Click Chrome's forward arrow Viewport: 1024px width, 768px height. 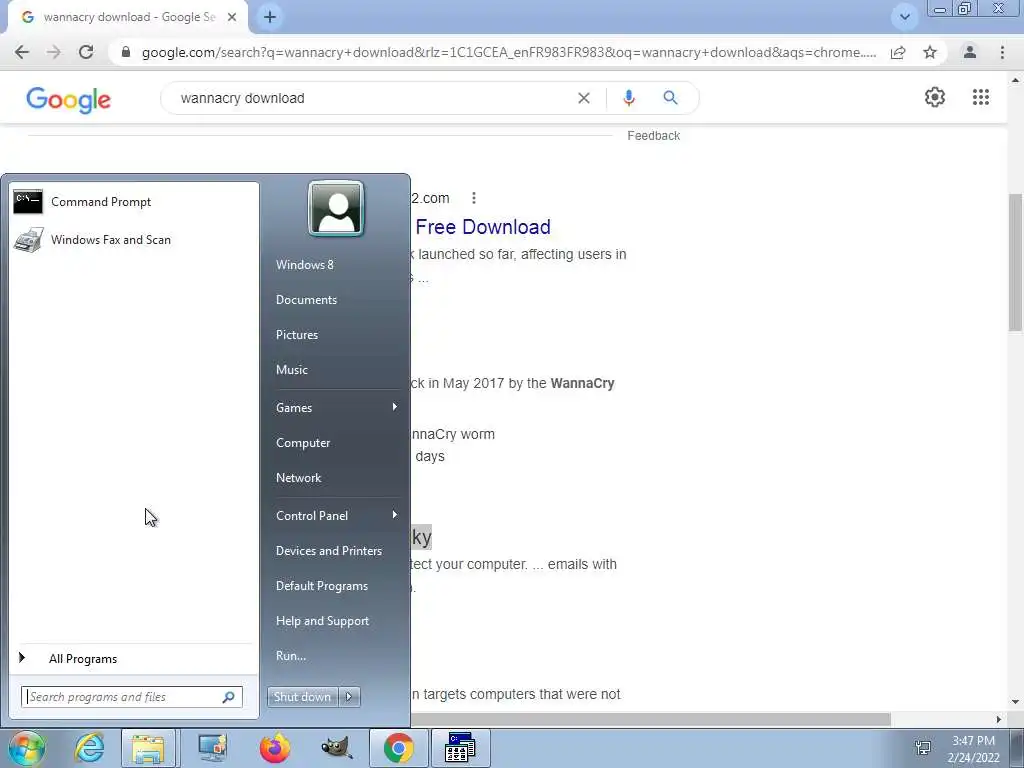[54, 52]
